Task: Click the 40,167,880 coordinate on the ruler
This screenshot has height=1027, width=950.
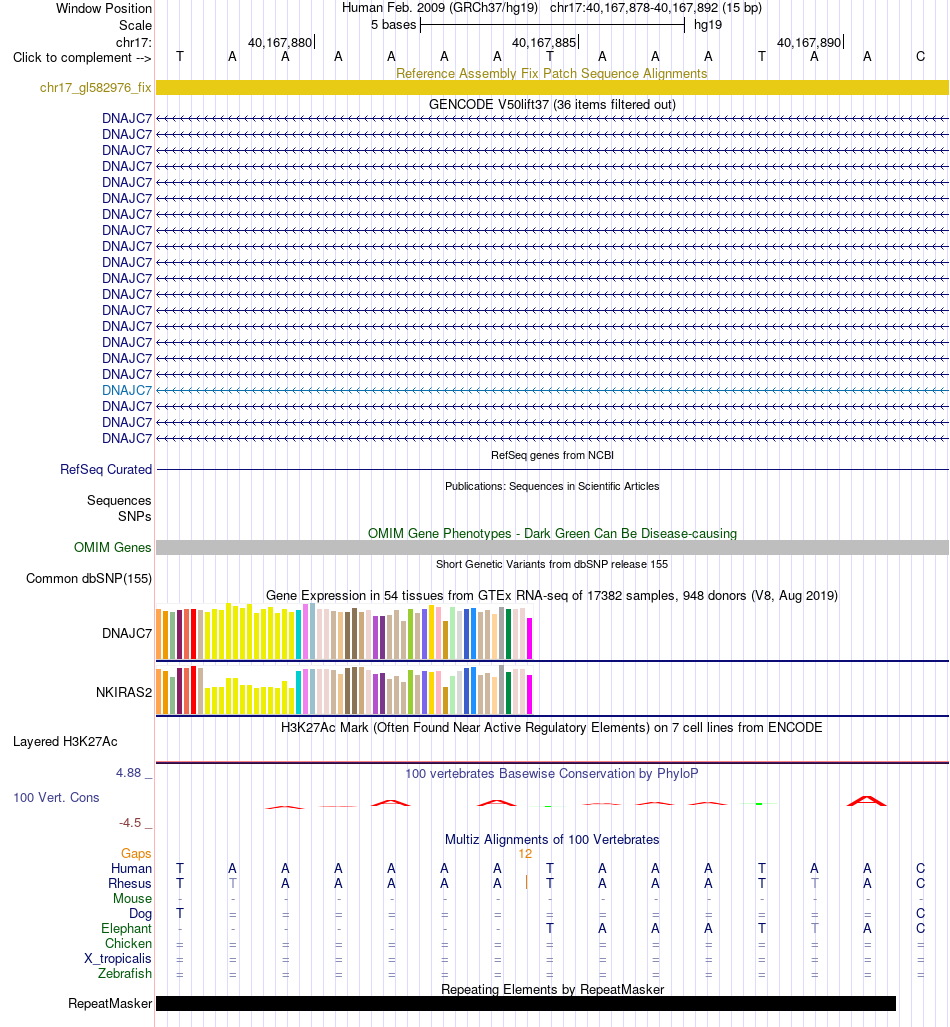Action: pyautogui.click(x=280, y=43)
